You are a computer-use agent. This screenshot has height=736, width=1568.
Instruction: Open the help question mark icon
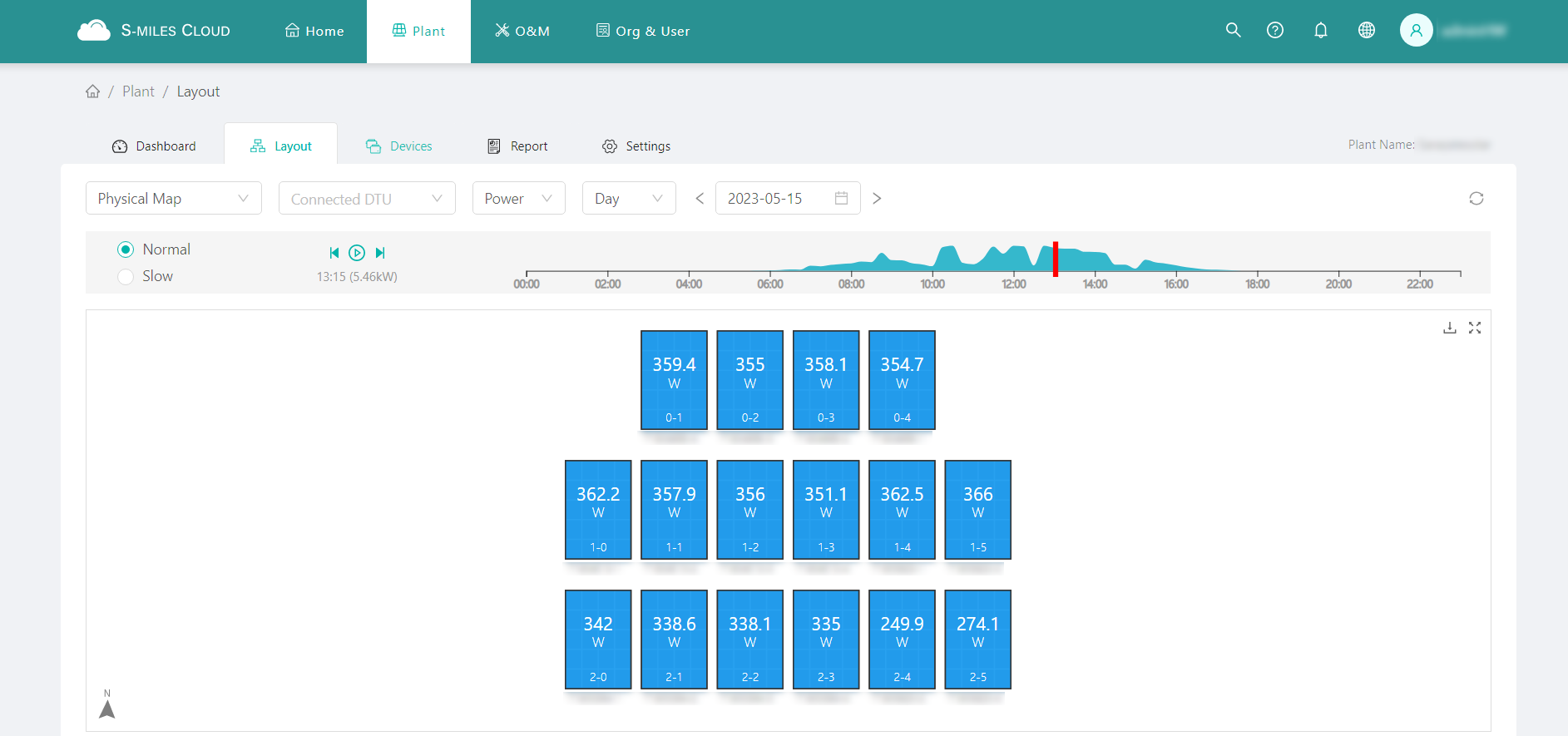[x=1274, y=31]
